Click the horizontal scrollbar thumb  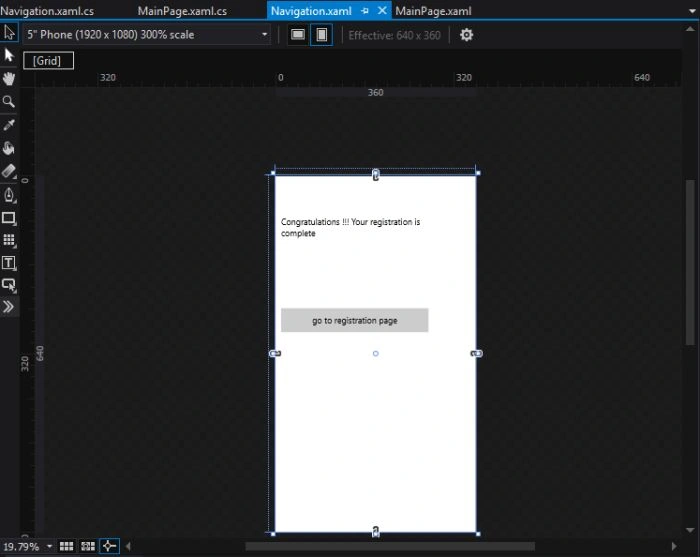coord(390,546)
